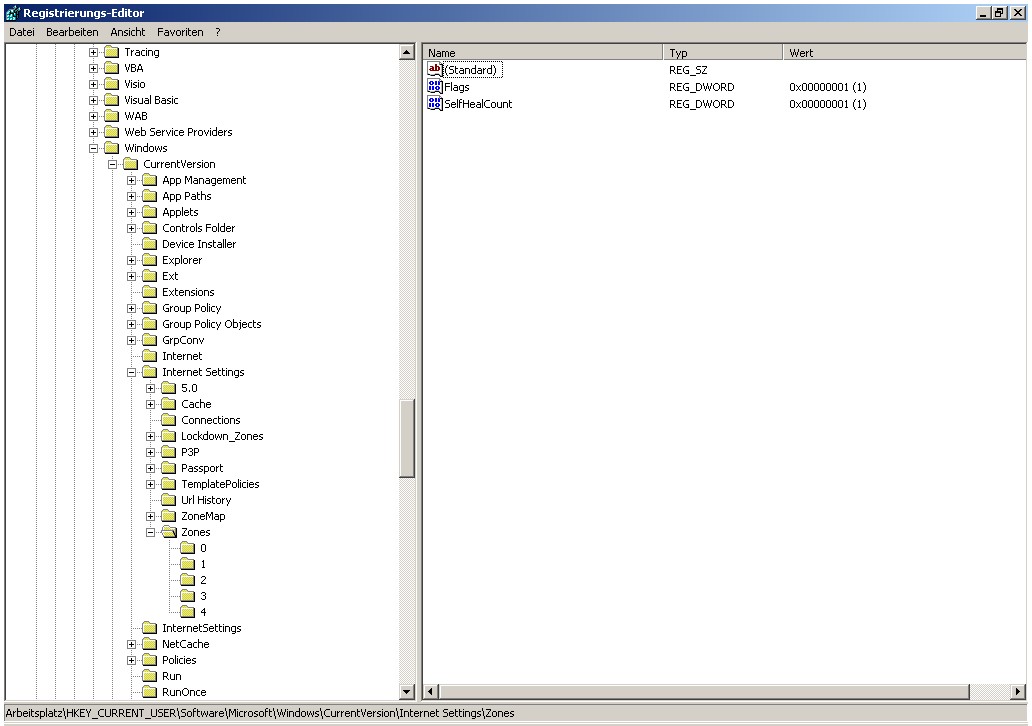Select the Web Service Providers key
1032x726 pixels.
(x=178, y=132)
